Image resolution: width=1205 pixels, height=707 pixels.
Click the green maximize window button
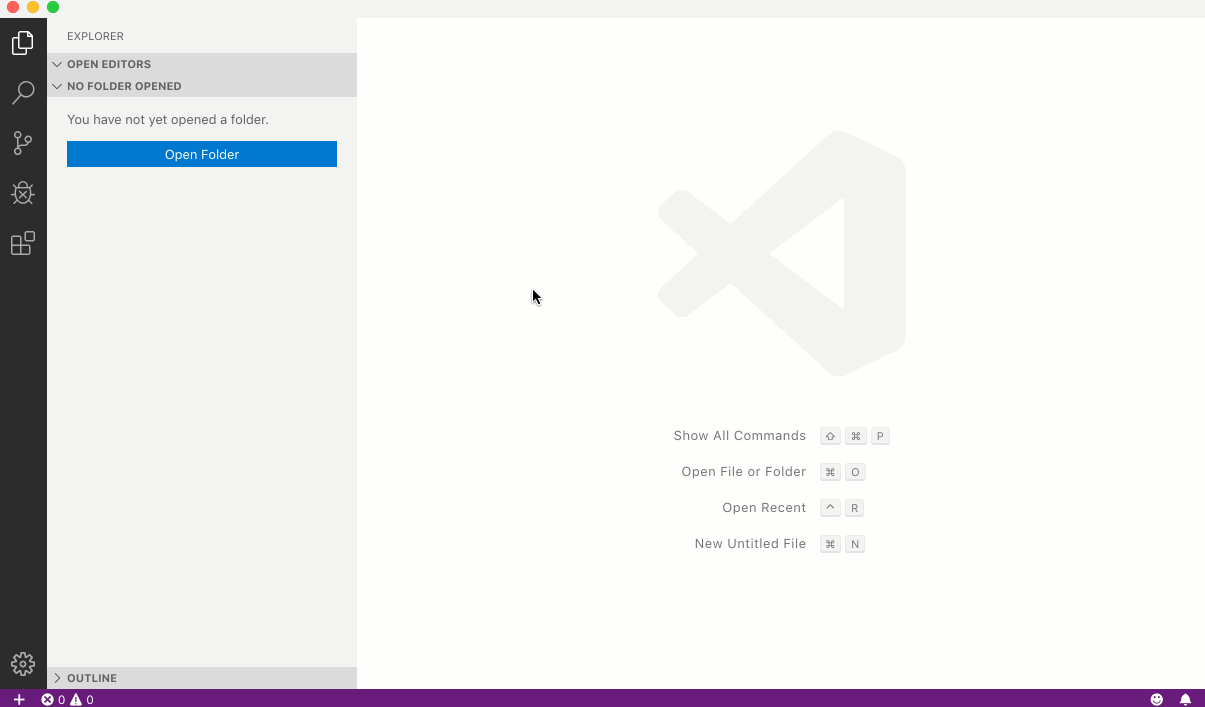pos(53,7)
